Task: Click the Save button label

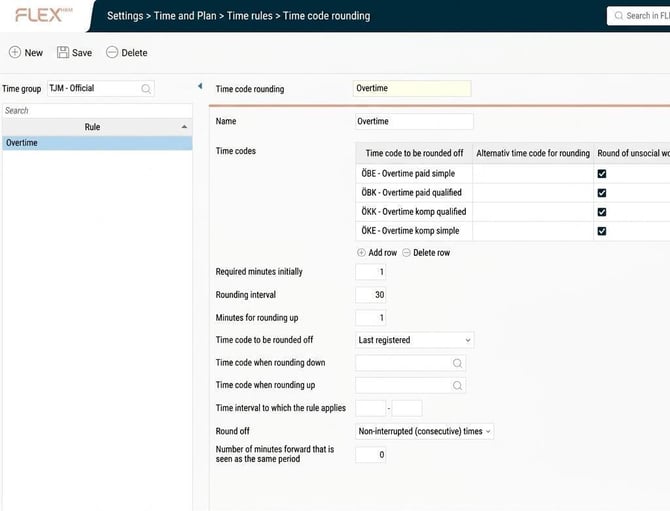Action: point(82,53)
